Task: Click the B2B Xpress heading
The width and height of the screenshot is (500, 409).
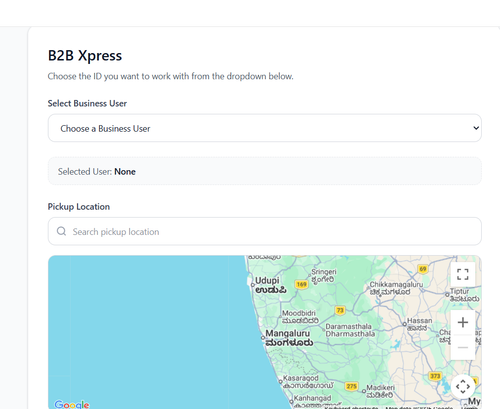Action: point(85,55)
